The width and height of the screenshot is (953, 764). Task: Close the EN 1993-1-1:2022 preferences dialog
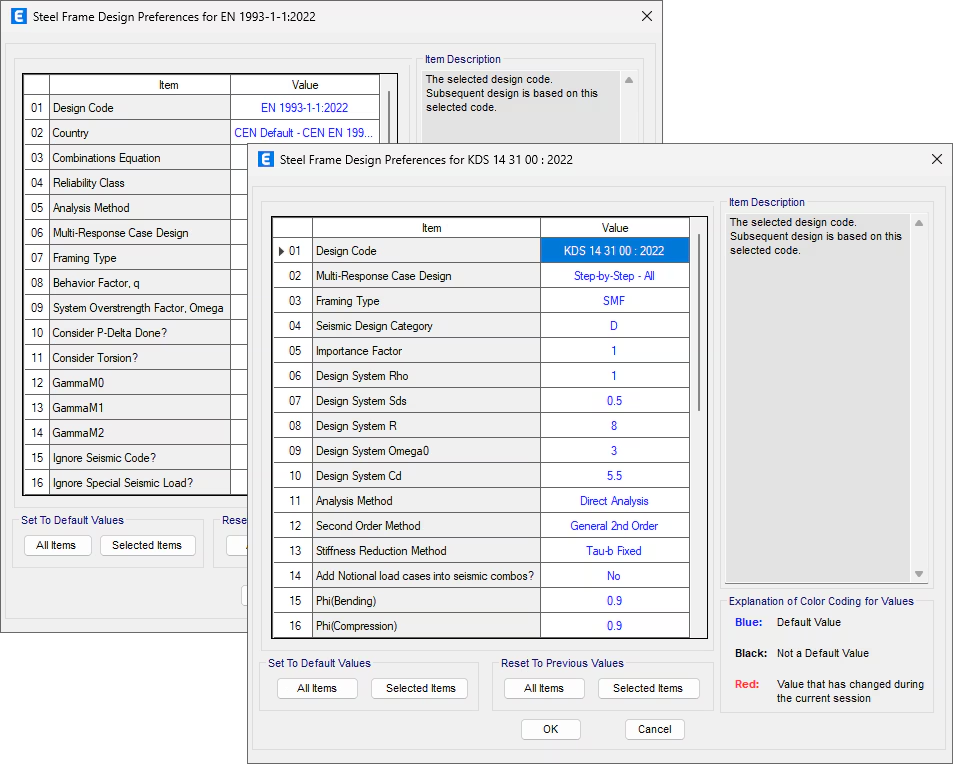click(x=646, y=17)
